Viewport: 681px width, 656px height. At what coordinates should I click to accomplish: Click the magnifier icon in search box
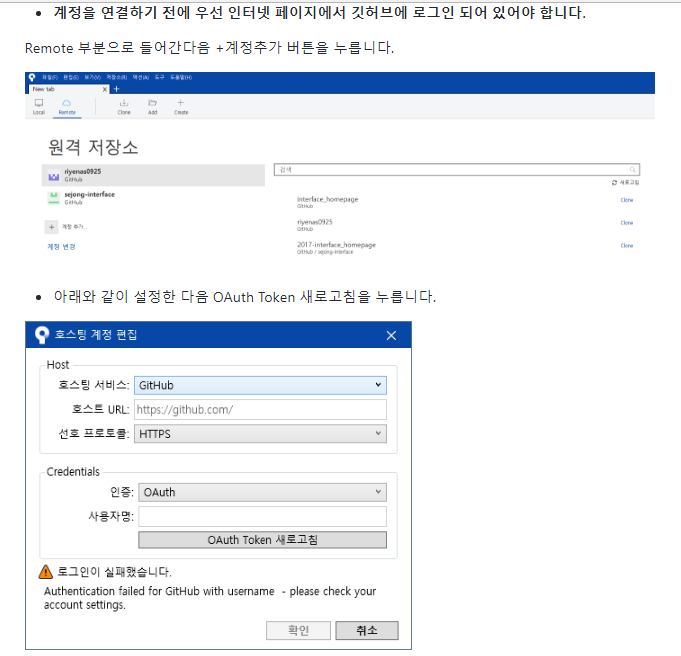632,169
